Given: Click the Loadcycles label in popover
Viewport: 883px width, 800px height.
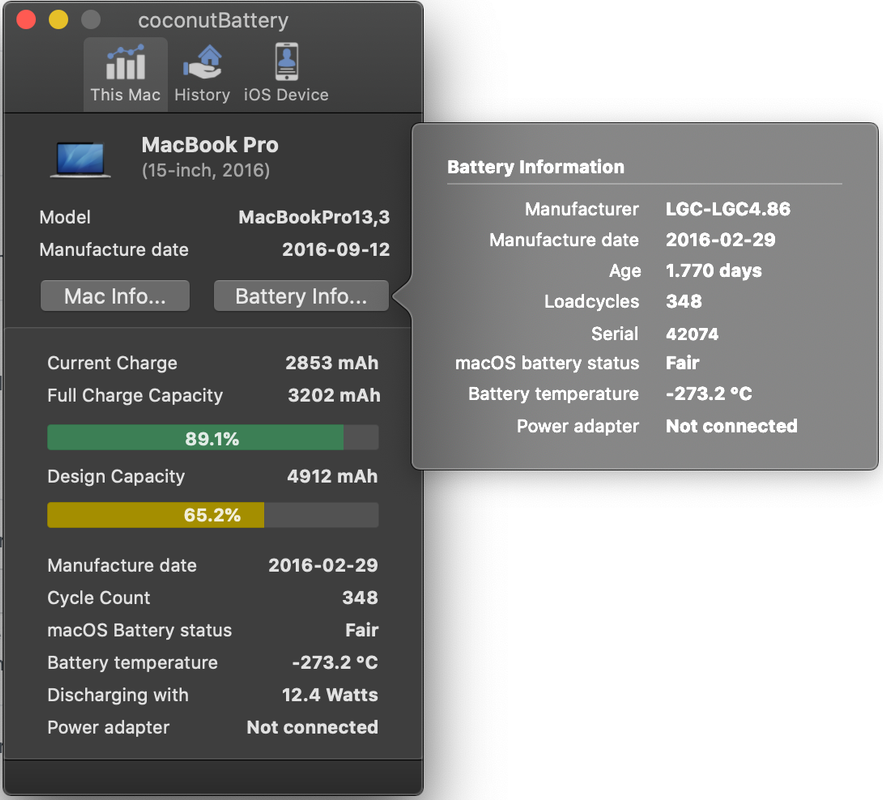Looking at the screenshot, I should 591,302.
